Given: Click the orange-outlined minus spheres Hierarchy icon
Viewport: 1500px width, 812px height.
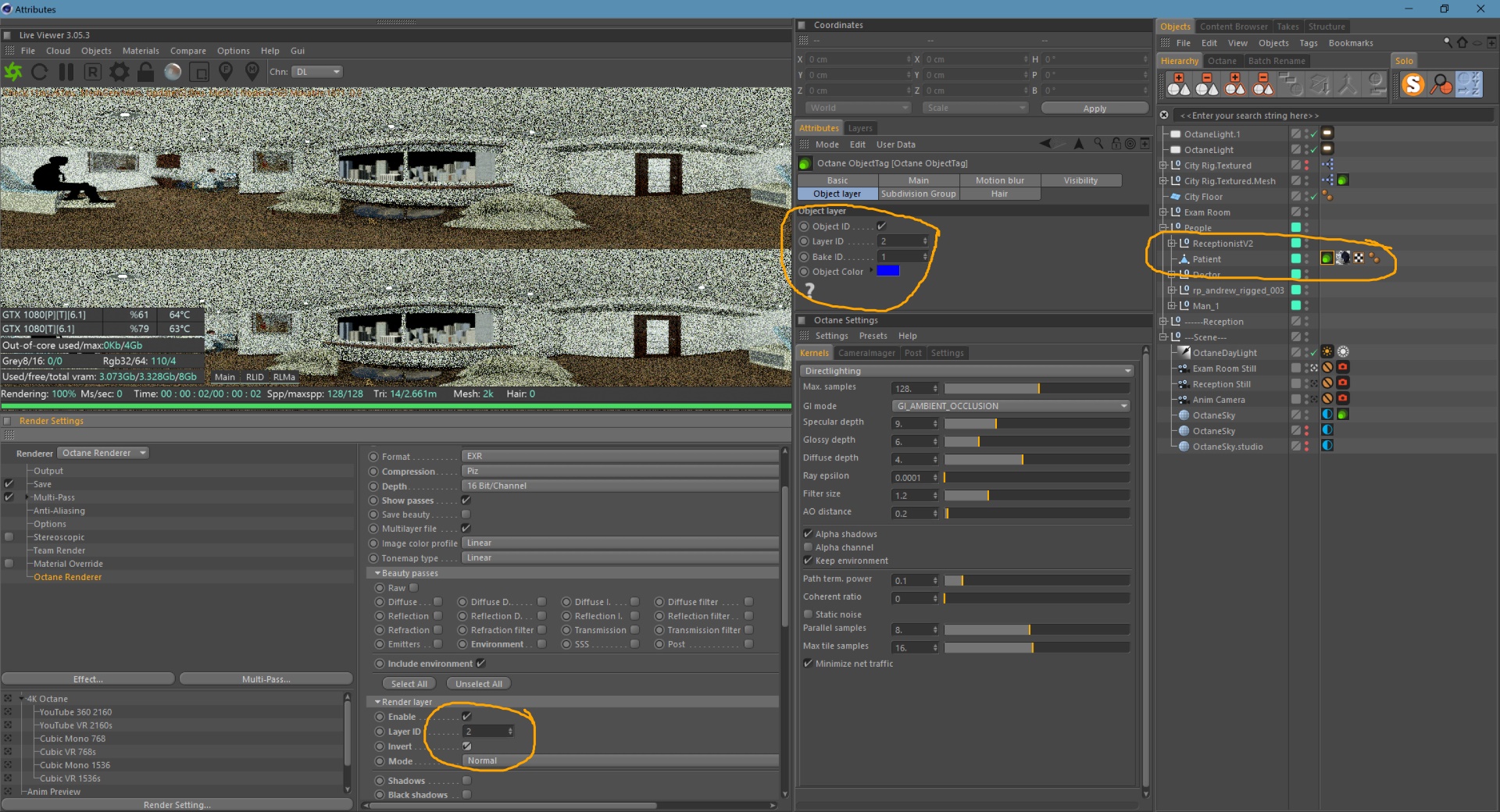Looking at the screenshot, I should (1262, 84).
